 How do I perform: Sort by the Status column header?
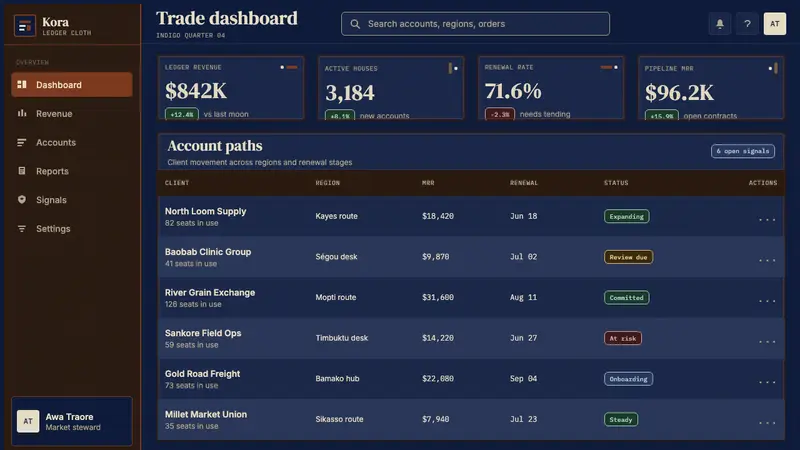(616, 183)
